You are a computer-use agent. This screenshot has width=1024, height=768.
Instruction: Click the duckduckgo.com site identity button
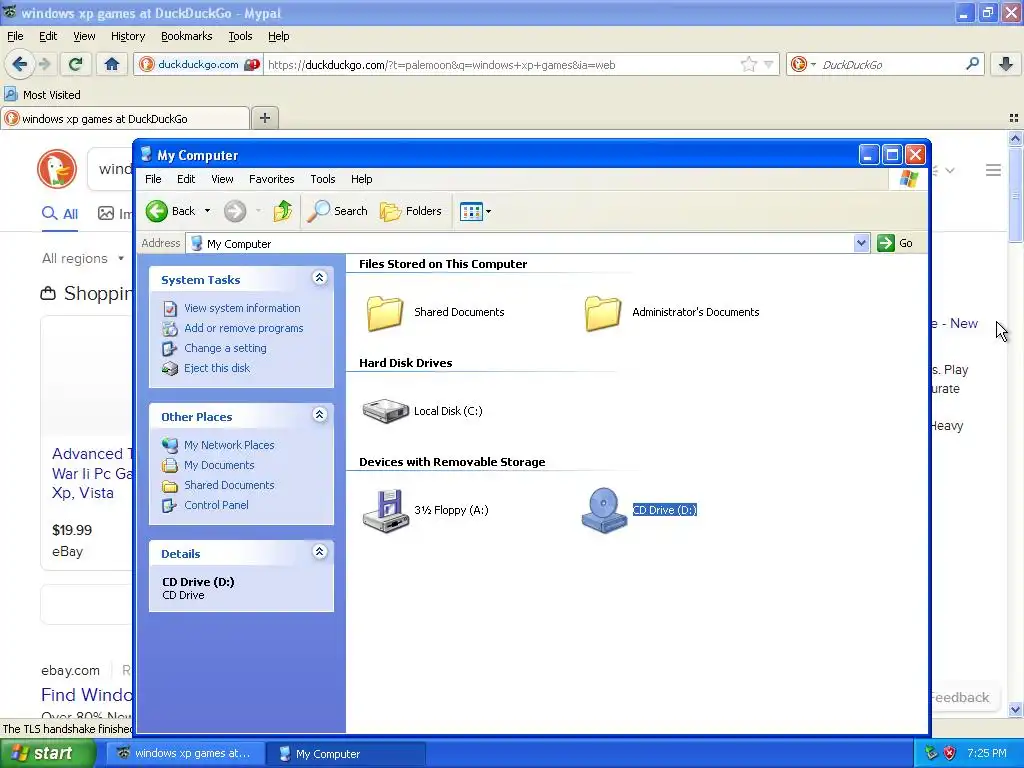click(199, 65)
